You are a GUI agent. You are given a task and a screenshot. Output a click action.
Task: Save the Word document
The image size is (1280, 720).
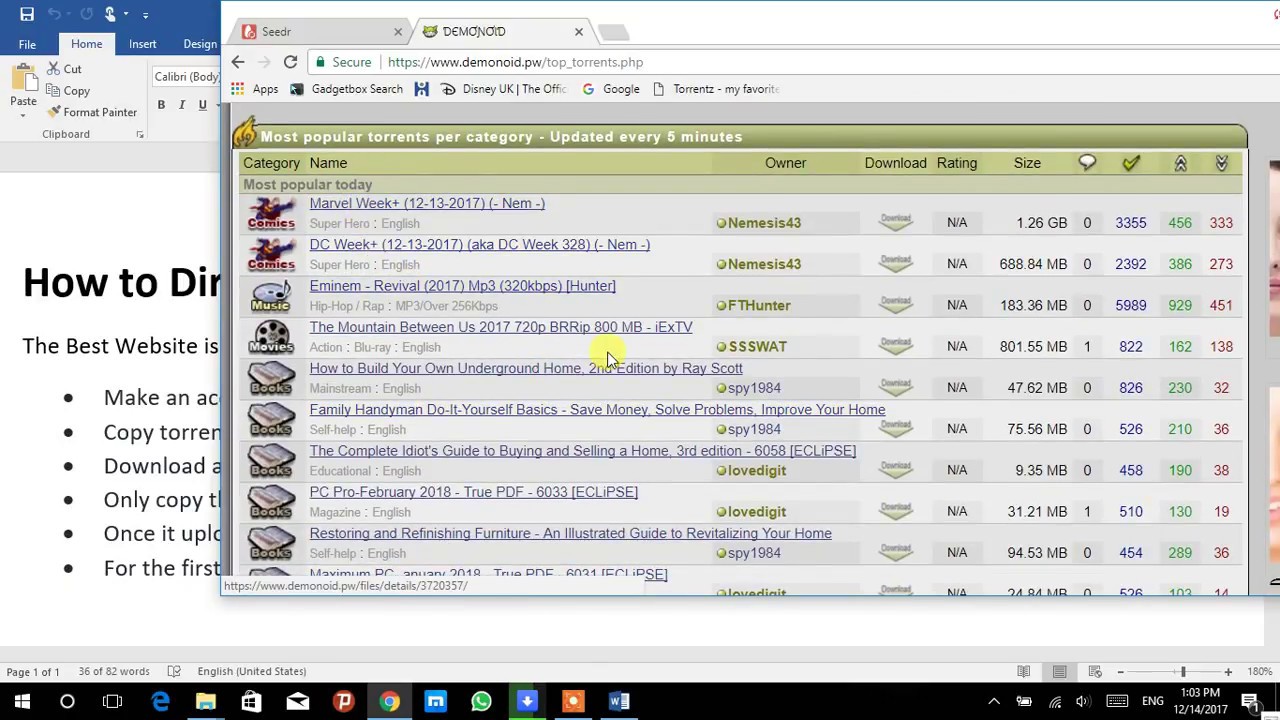coord(27,14)
